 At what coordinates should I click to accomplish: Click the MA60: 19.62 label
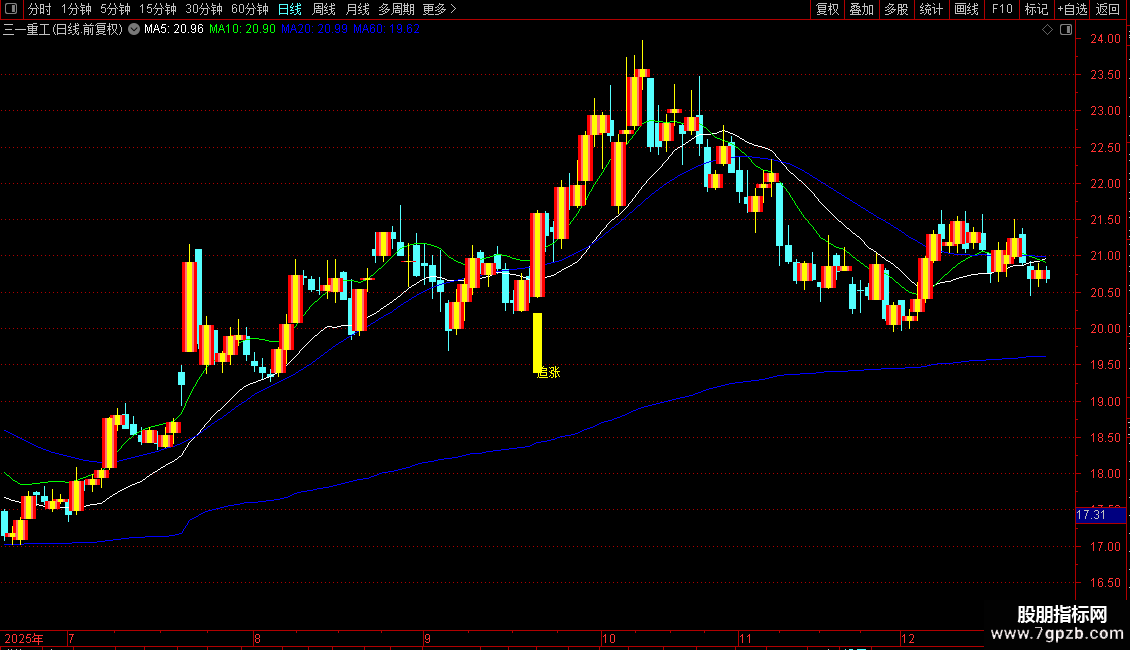(386, 30)
